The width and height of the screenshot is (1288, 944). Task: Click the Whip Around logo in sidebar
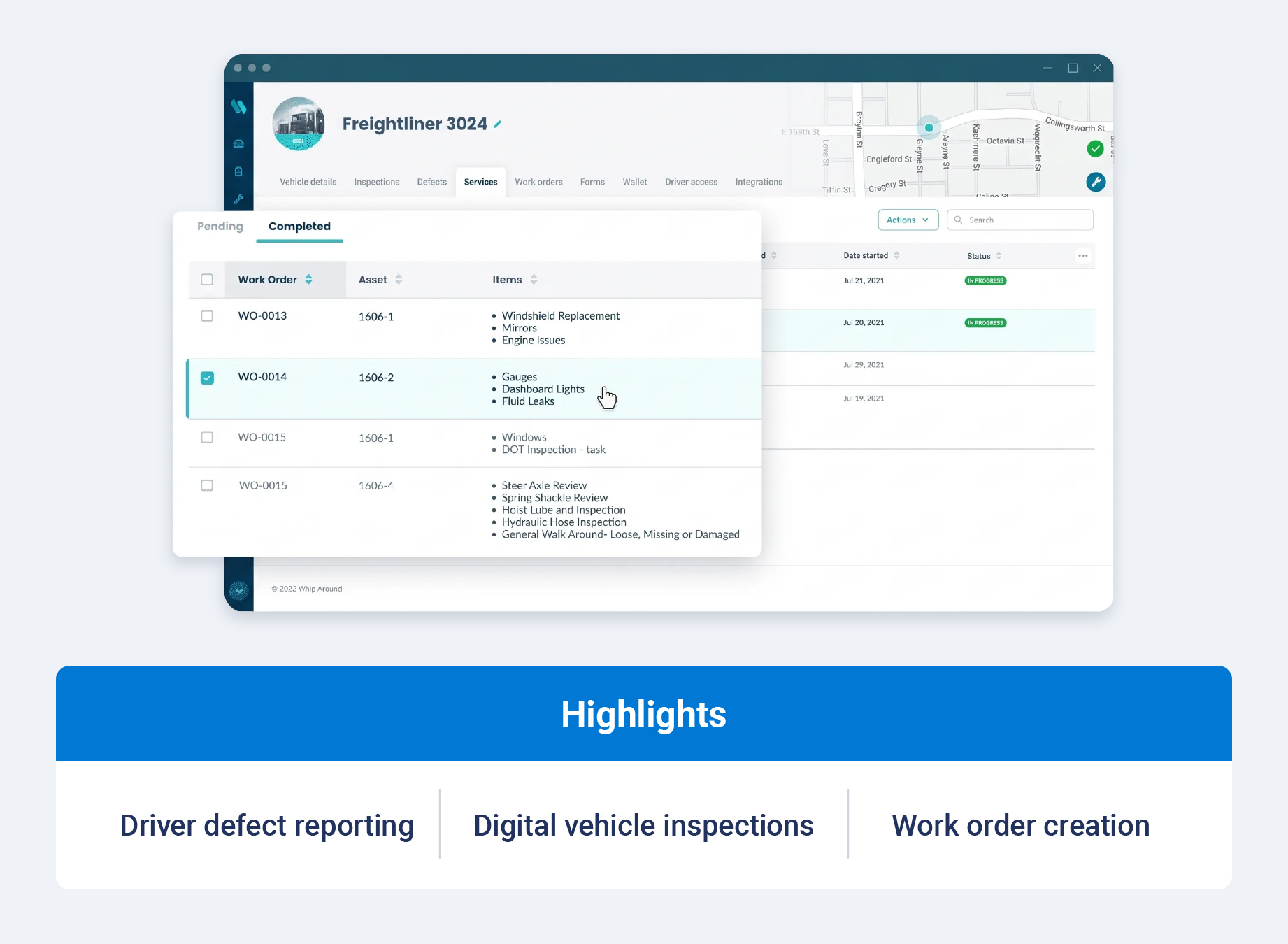point(239,106)
